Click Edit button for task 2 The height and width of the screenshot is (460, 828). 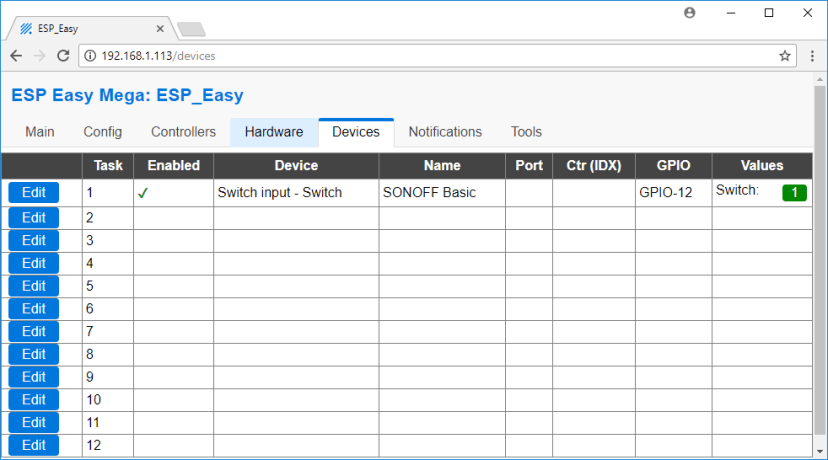pos(34,217)
